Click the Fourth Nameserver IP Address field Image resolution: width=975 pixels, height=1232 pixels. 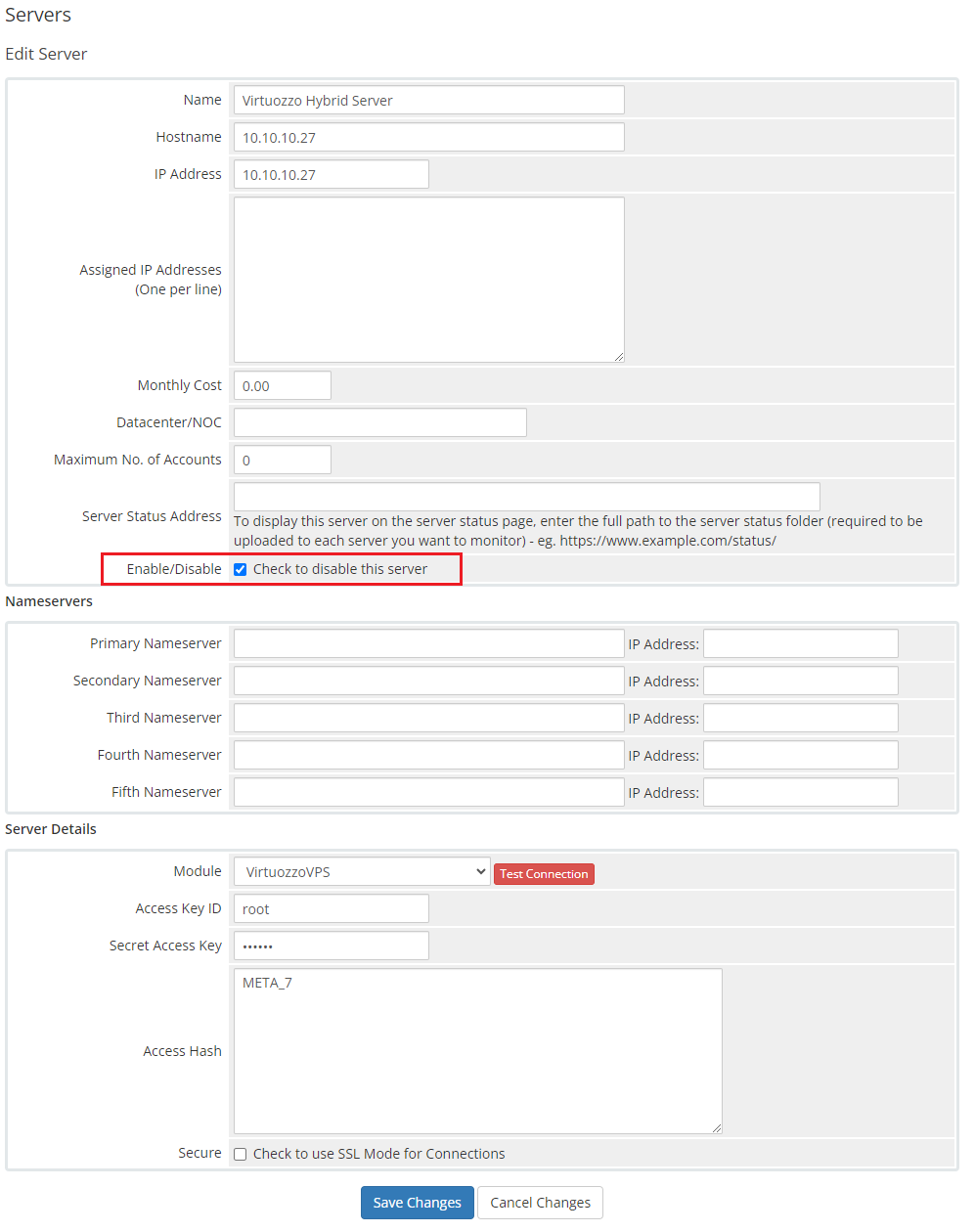(800, 755)
